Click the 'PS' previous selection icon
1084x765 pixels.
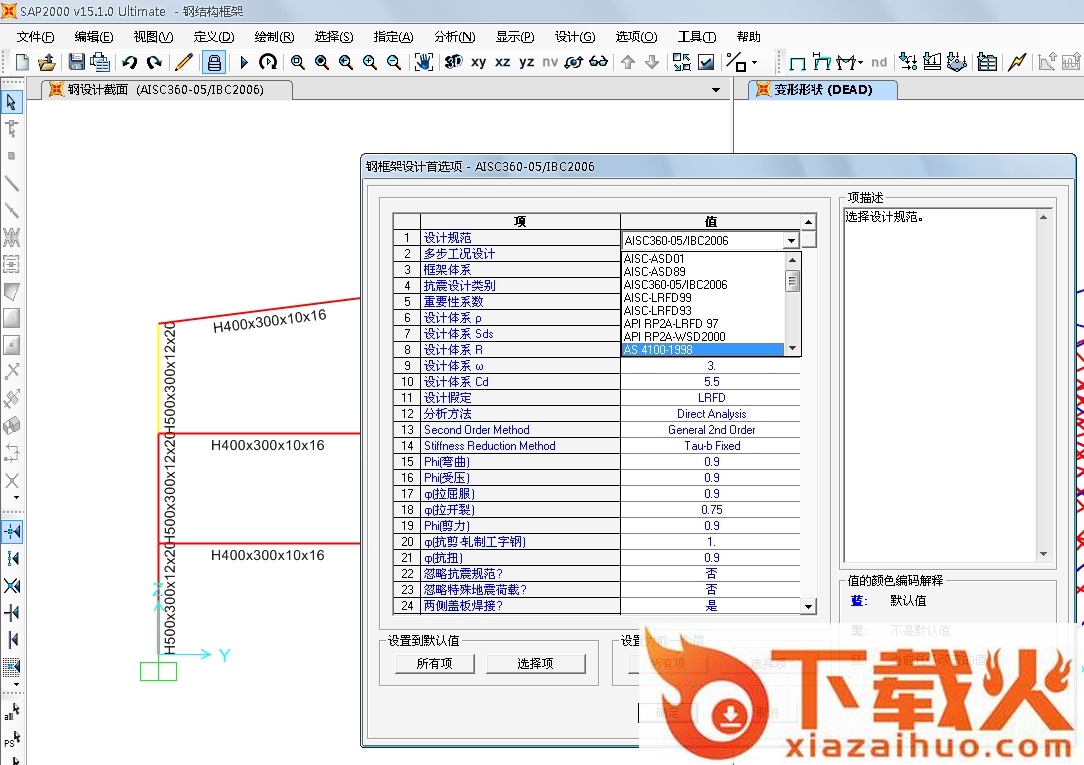click(x=12, y=739)
